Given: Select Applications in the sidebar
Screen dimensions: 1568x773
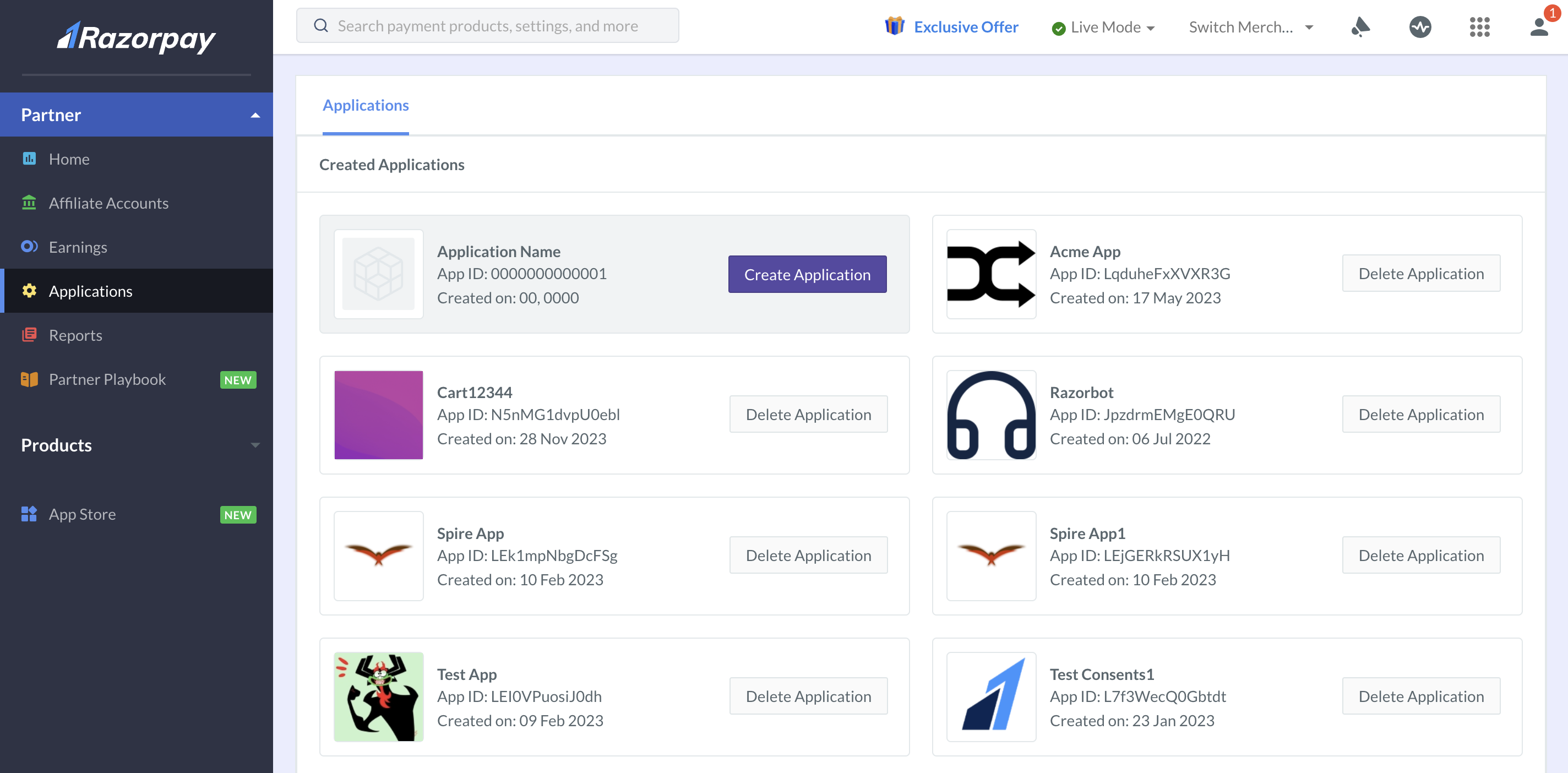Looking at the screenshot, I should [137, 291].
